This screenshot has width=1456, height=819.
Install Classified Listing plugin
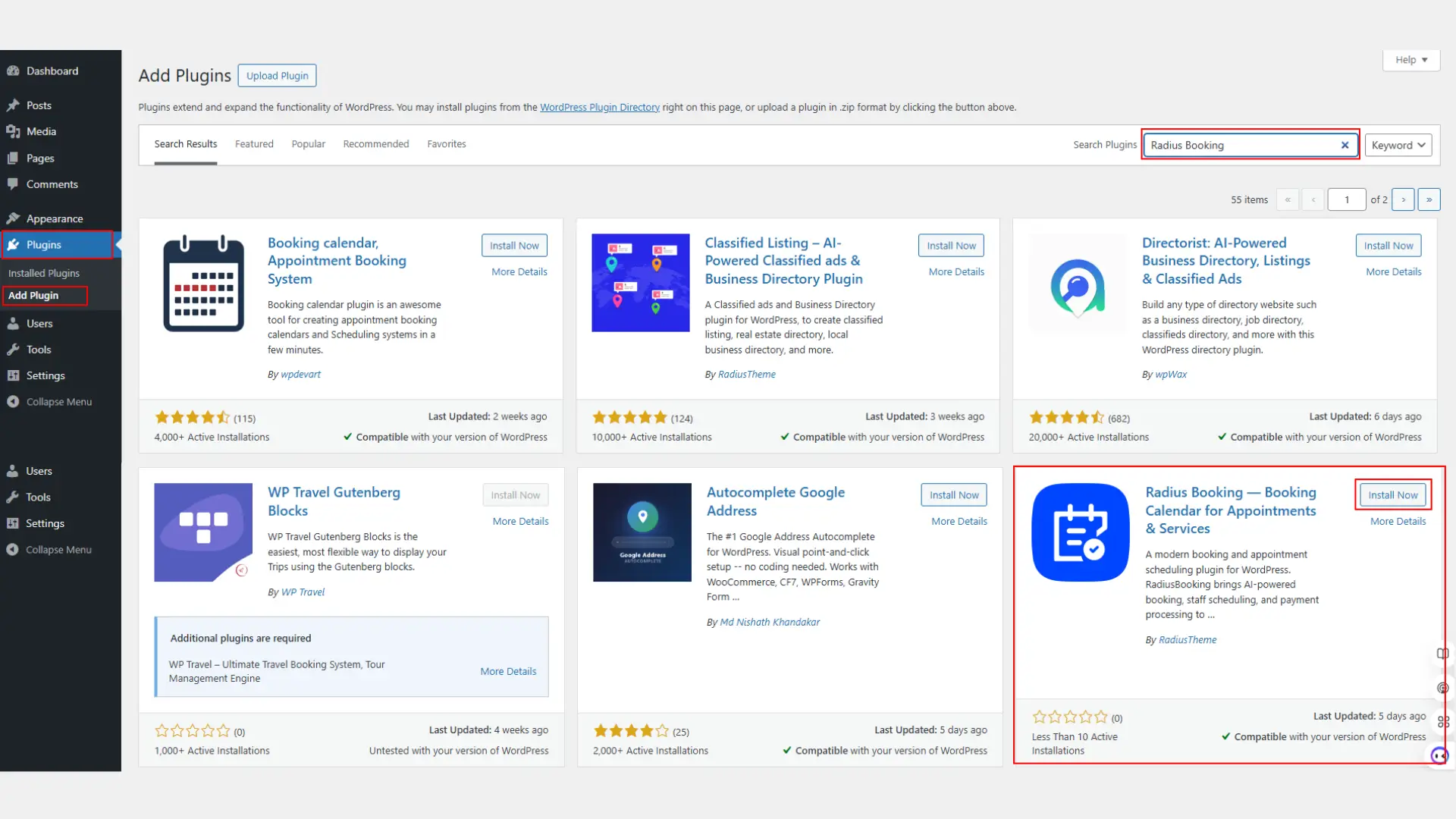pos(952,246)
